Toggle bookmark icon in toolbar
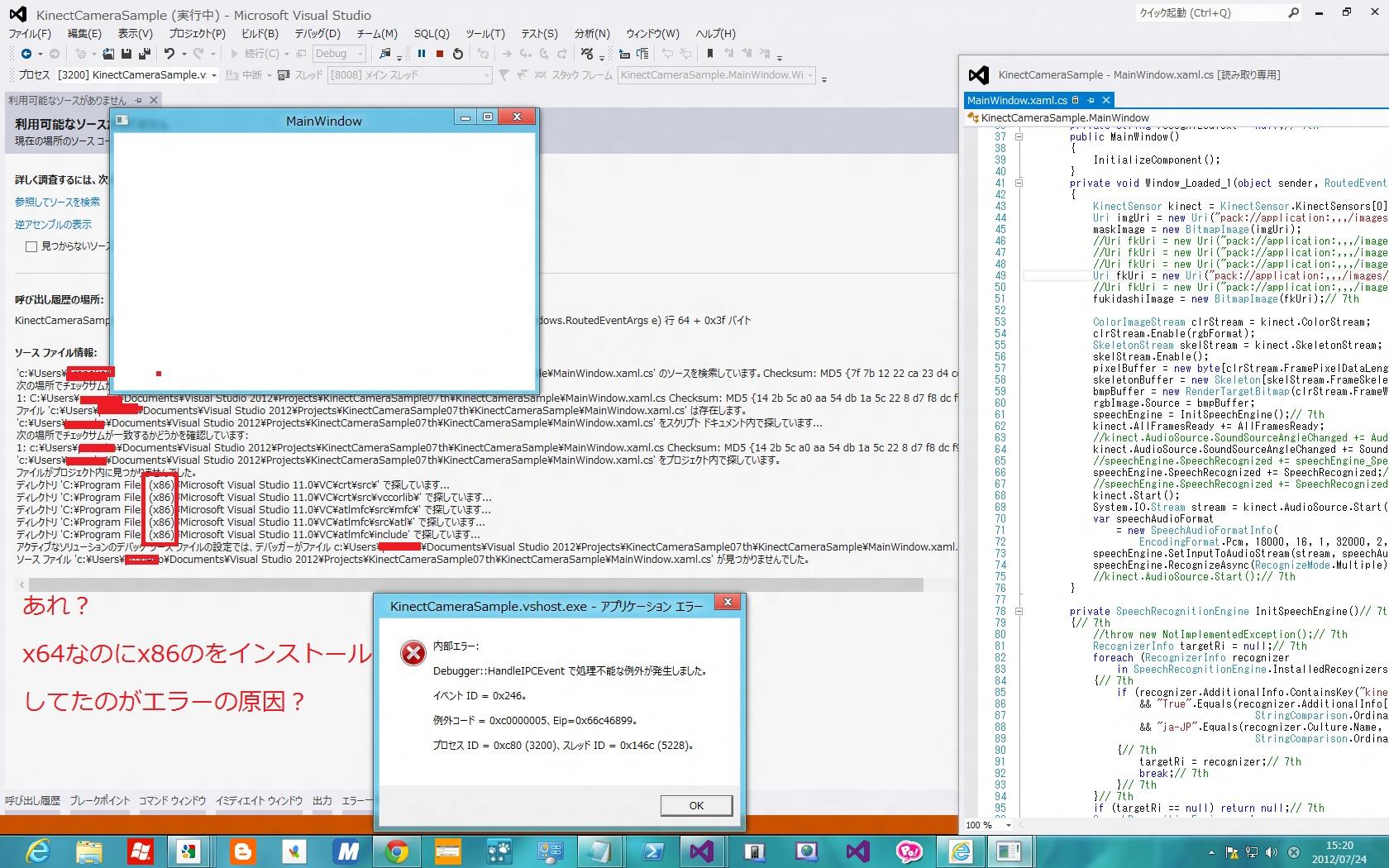Screen dimensions: 1389x868 tap(709, 54)
